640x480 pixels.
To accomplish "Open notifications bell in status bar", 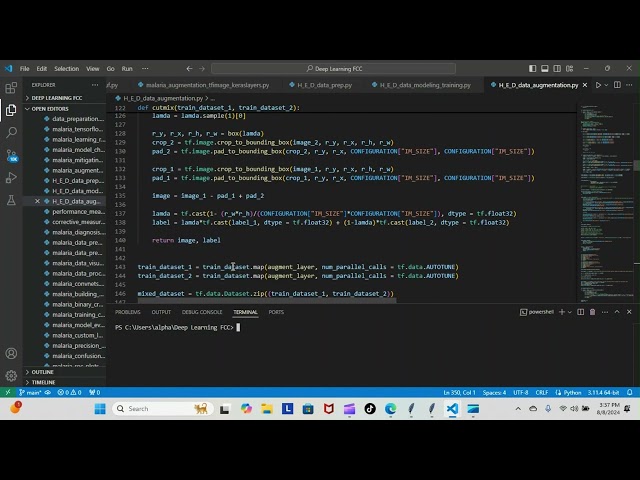I will click(630, 393).
